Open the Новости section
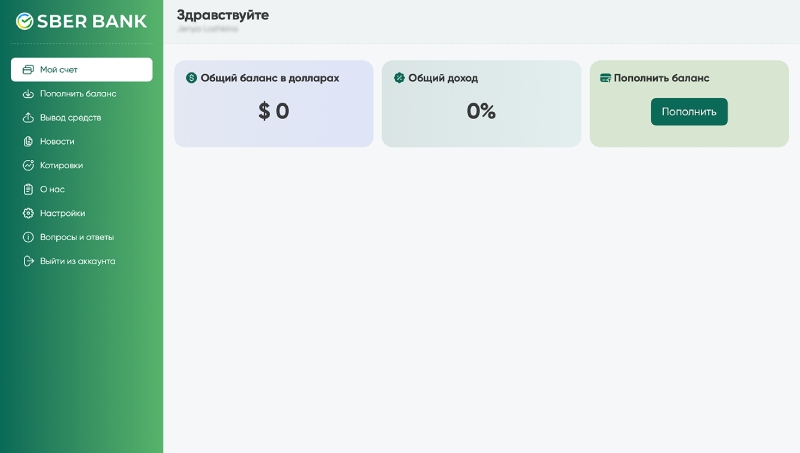The image size is (800, 453). [57, 142]
